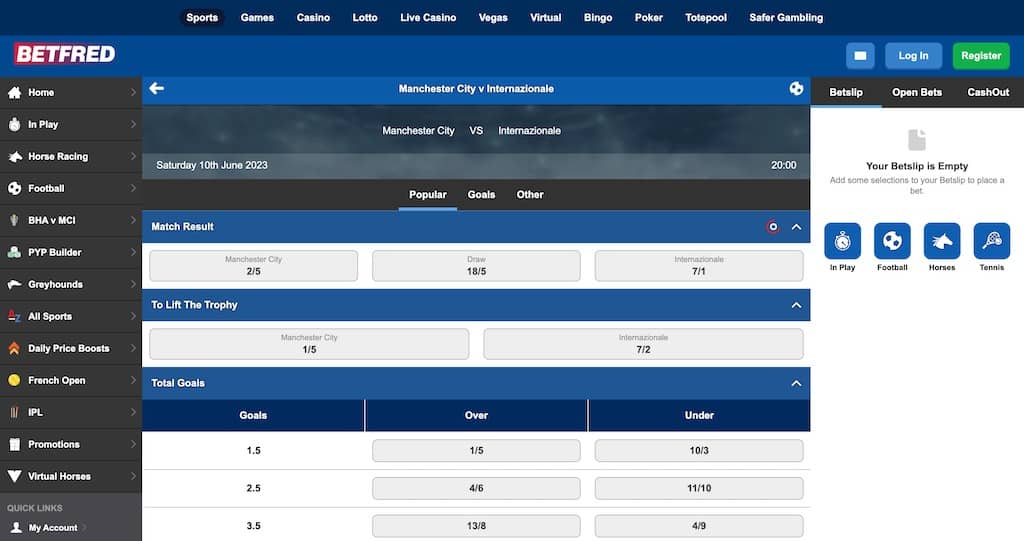Click the In Play stopwatch sidebar icon
Screen dimensions: 1024x541
point(14,124)
